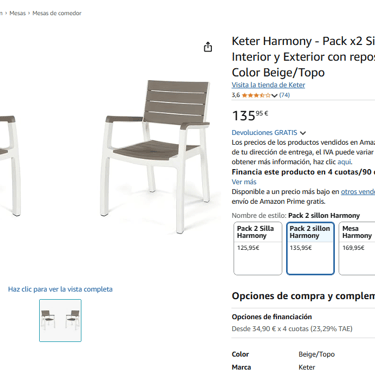Screen dimensions: 375x375
Task: Select Pack 2 Silla Harmony style
Action: [x=258, y=248]
